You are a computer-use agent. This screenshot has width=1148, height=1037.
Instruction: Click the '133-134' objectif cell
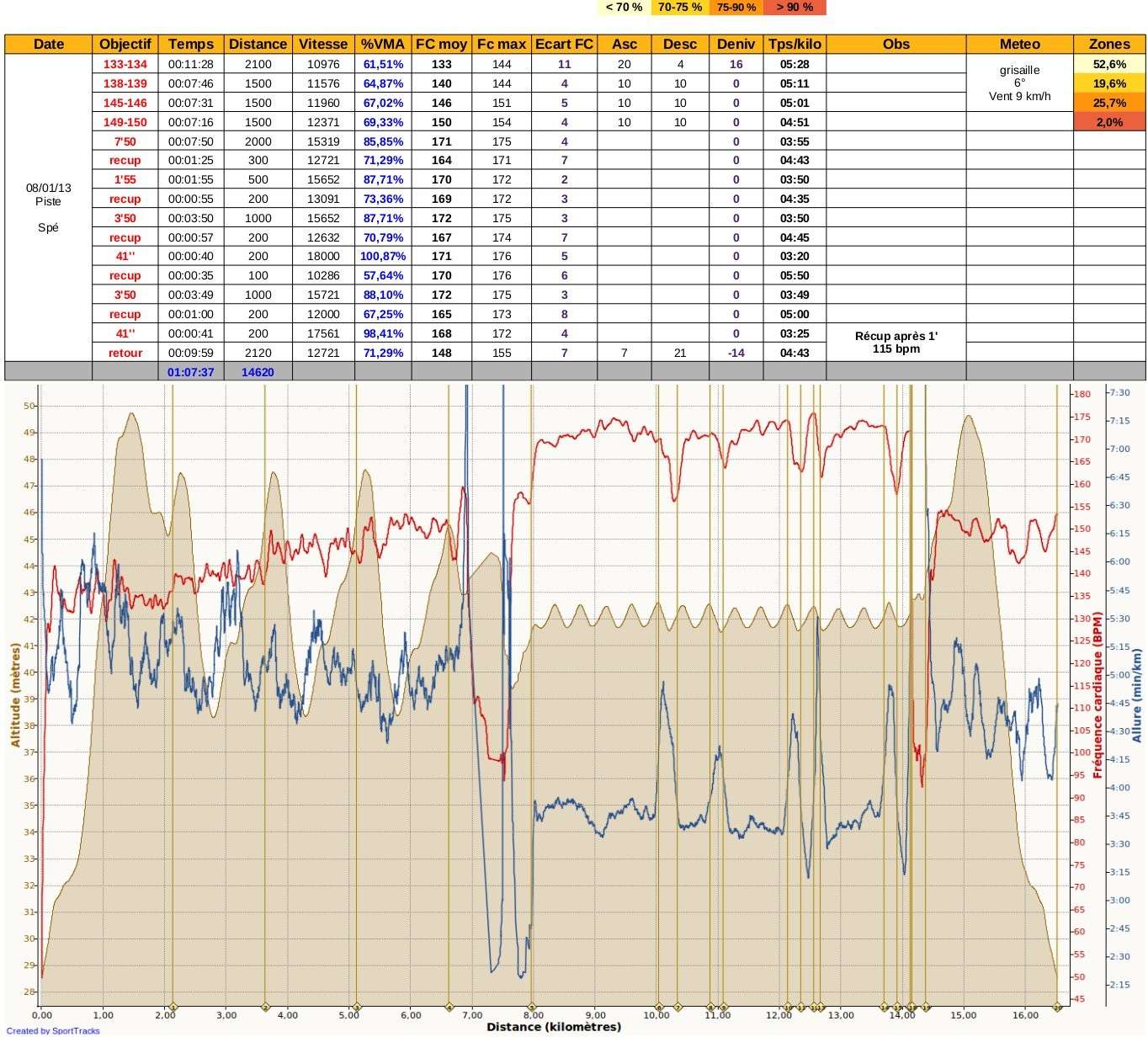(x=125, y=64)
